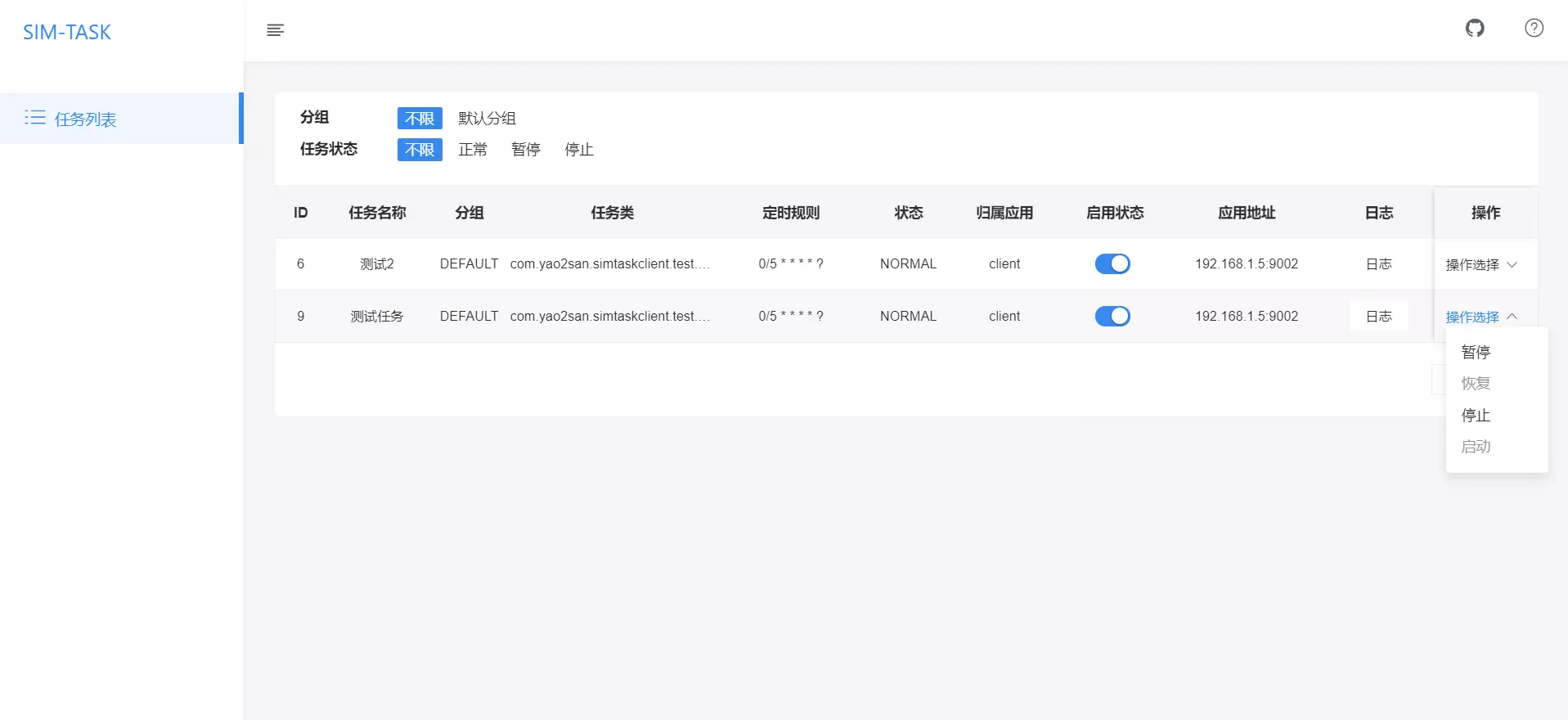Select 不限 filter for 分组

click(x=420, y=119)
